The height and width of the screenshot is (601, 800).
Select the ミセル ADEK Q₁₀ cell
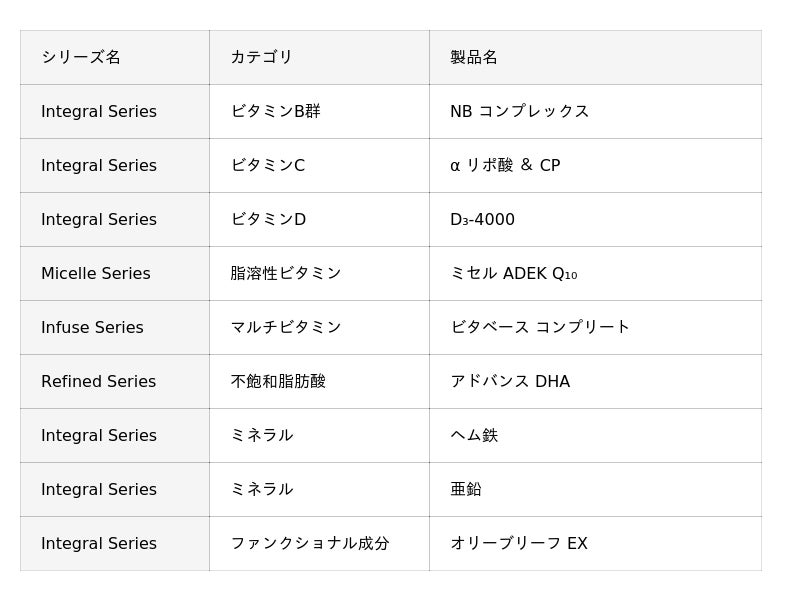coord(595,273)
